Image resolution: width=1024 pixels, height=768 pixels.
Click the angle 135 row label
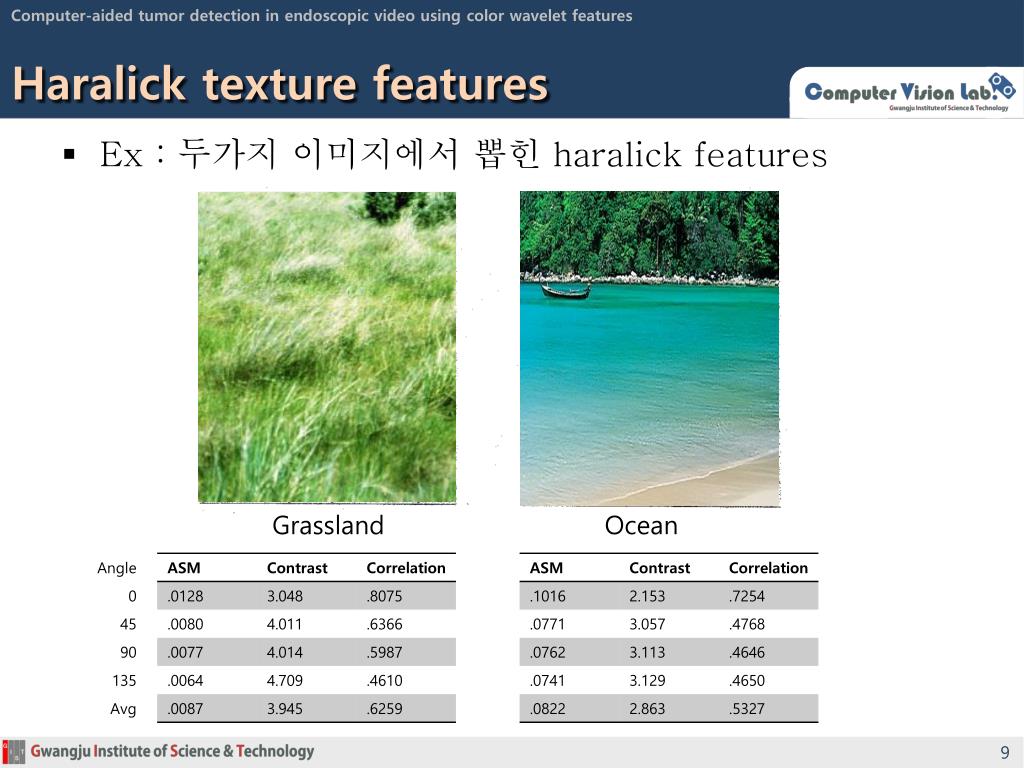tap(124, 680)
